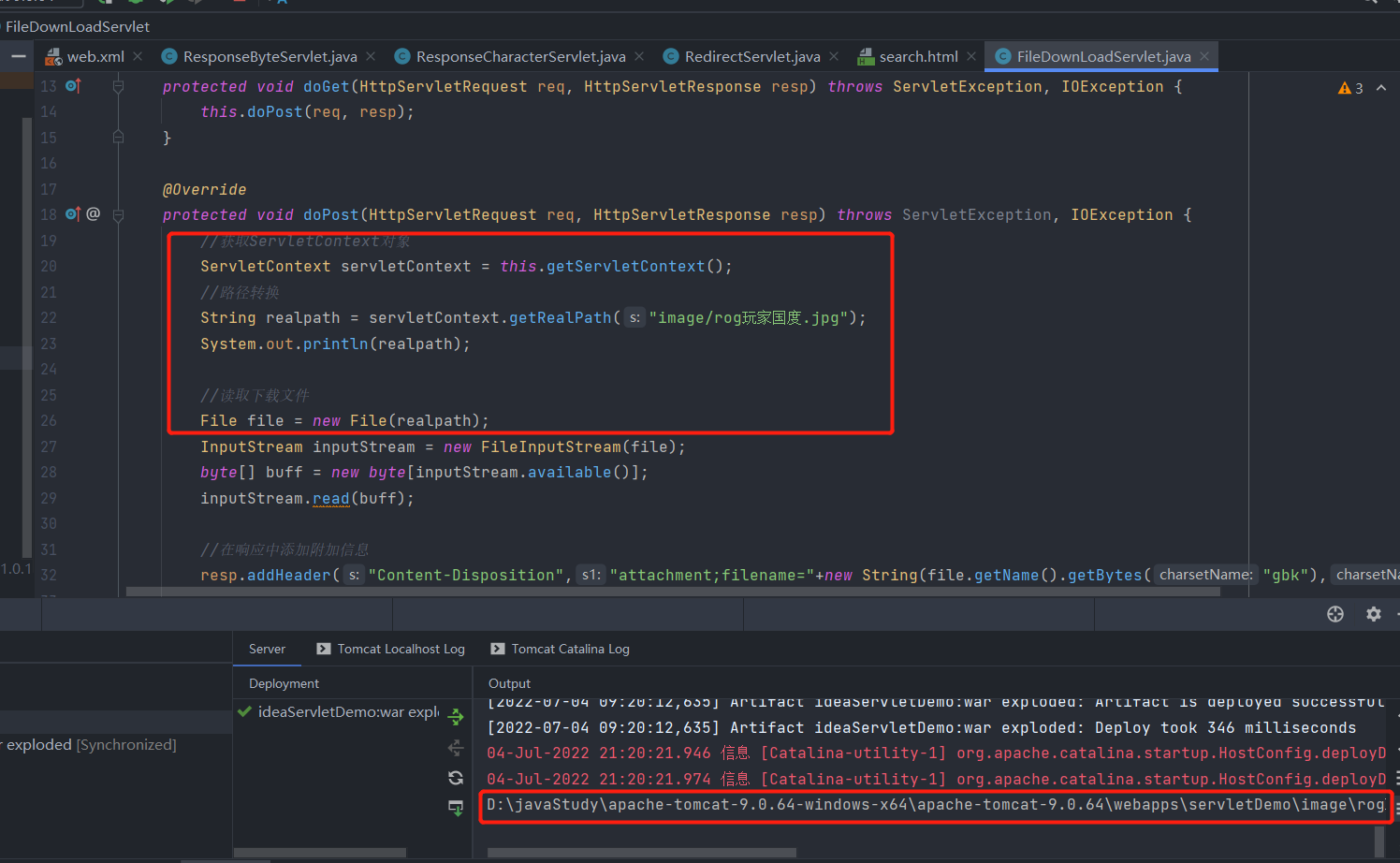Viewport: 1400px width, 863px height.
Task: Close the search.html tab
Action: click(x=971, y=56)
